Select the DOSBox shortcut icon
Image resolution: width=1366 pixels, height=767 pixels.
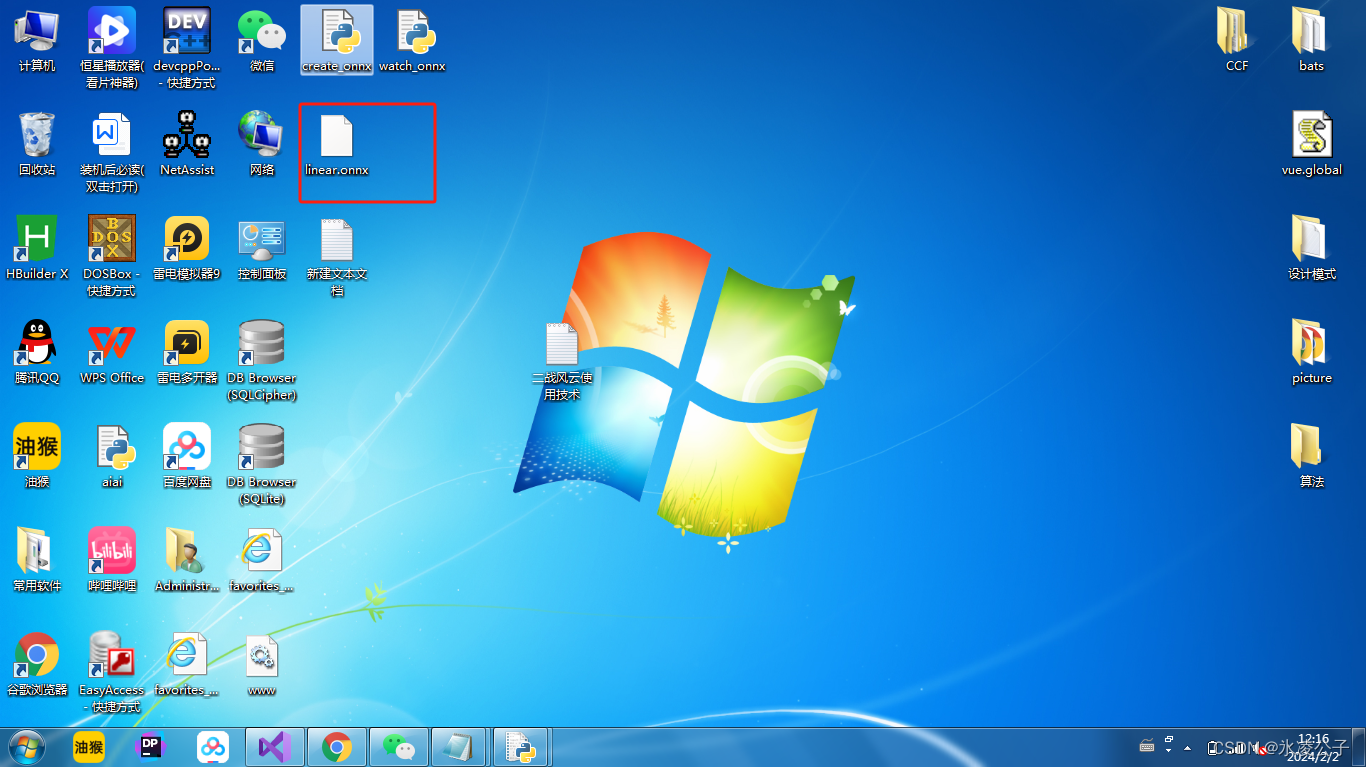(112, 255)
